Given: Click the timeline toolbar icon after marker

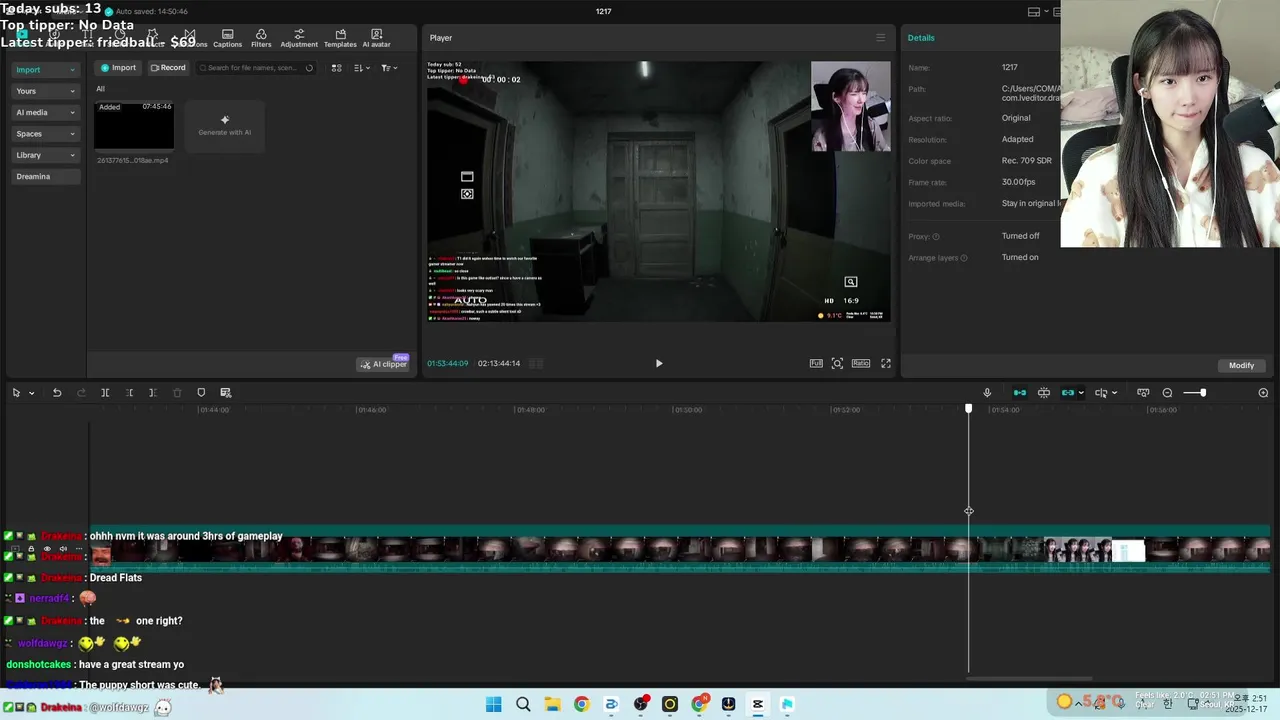Looking at the screenshot, I should tap(226, 393).
